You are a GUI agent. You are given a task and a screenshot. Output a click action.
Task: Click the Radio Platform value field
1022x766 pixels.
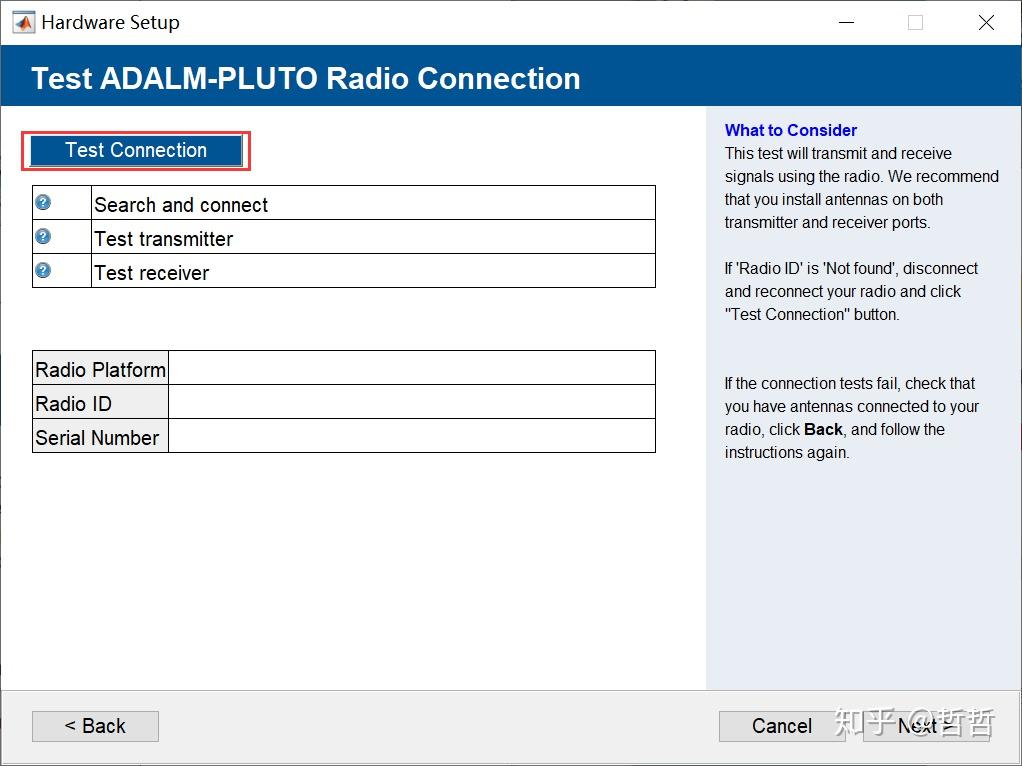click(x=412, y=368)
